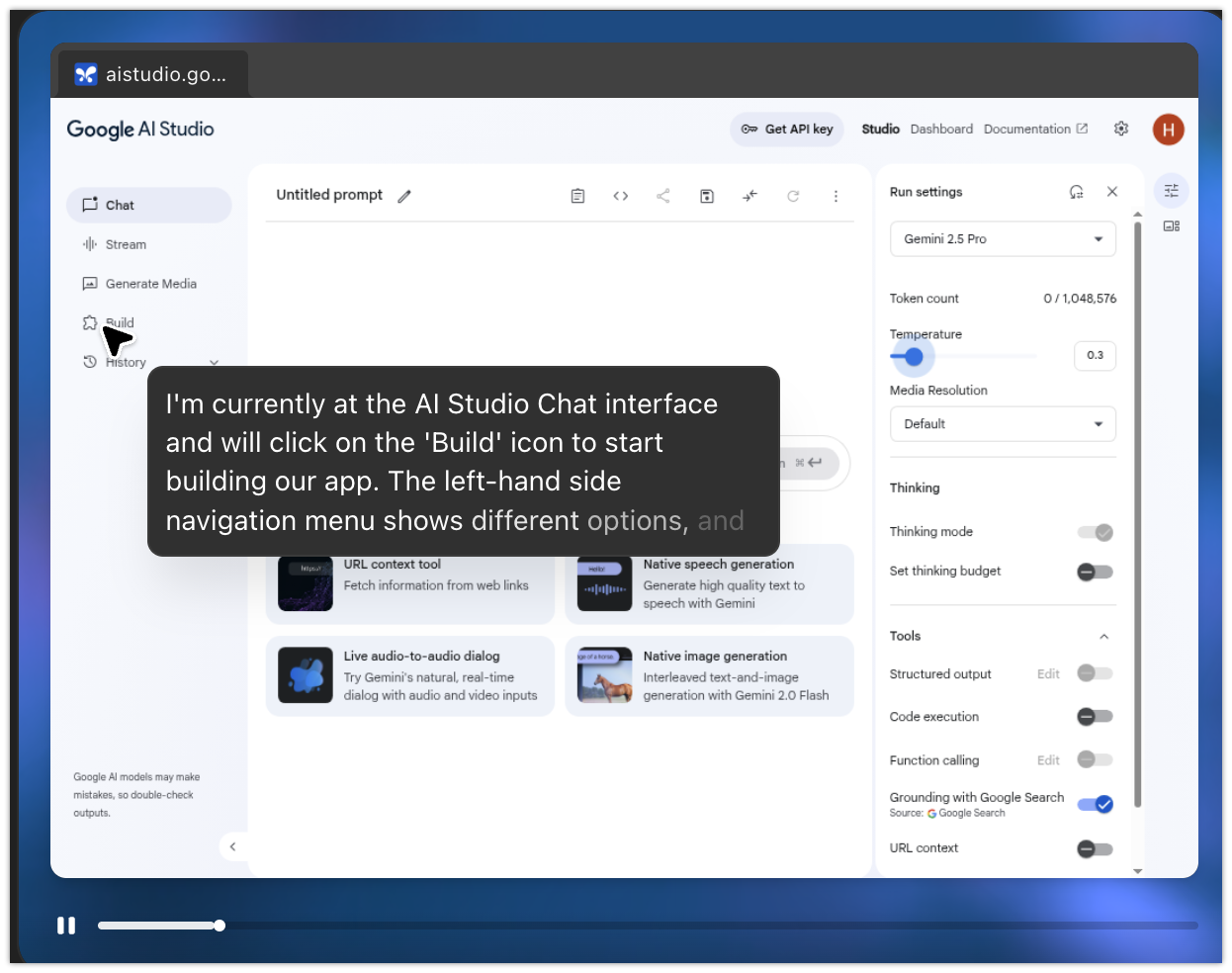The image size is (1232, 973).
Task: Click the token count value 0 / 1,048,576
Action: (1080, 299)
